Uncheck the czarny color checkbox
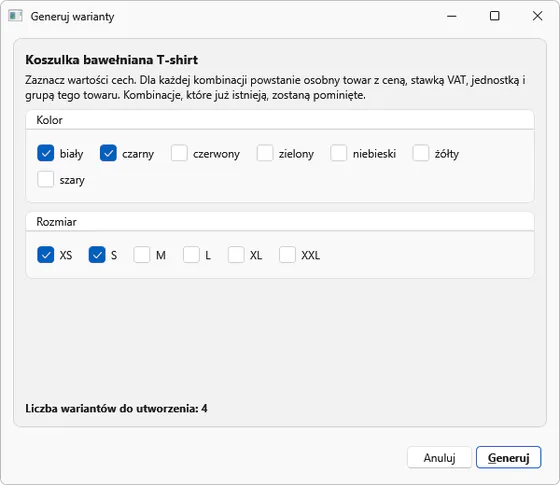The height and width of the screenshot is (485, 560). 108,153
